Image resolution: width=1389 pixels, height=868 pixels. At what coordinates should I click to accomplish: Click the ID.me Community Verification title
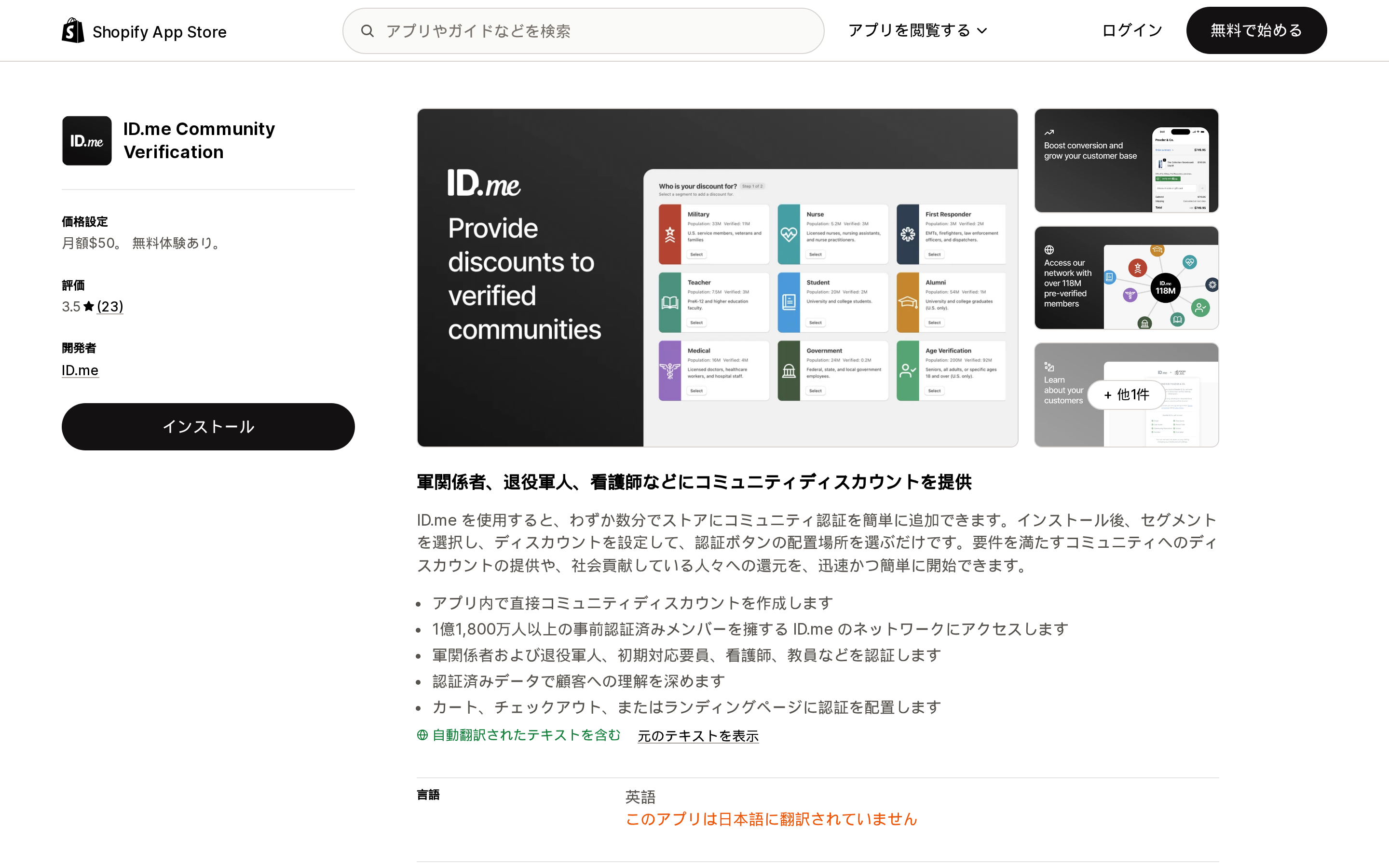199,141
